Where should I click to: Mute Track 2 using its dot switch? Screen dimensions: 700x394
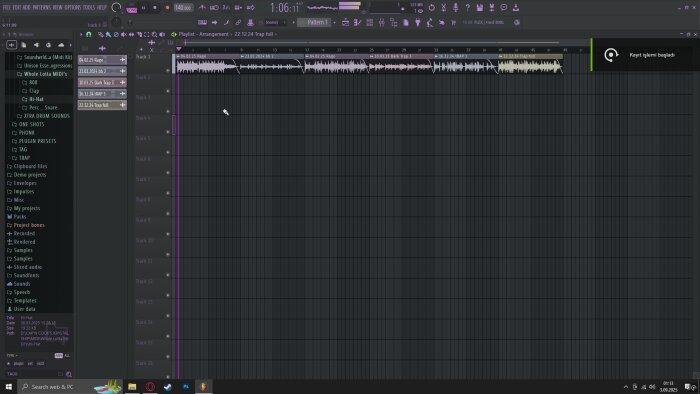(168, 91)
